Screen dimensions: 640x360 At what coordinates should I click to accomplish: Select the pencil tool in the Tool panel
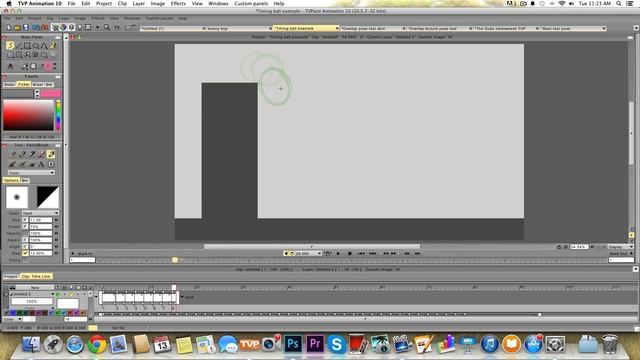(12, 154)
